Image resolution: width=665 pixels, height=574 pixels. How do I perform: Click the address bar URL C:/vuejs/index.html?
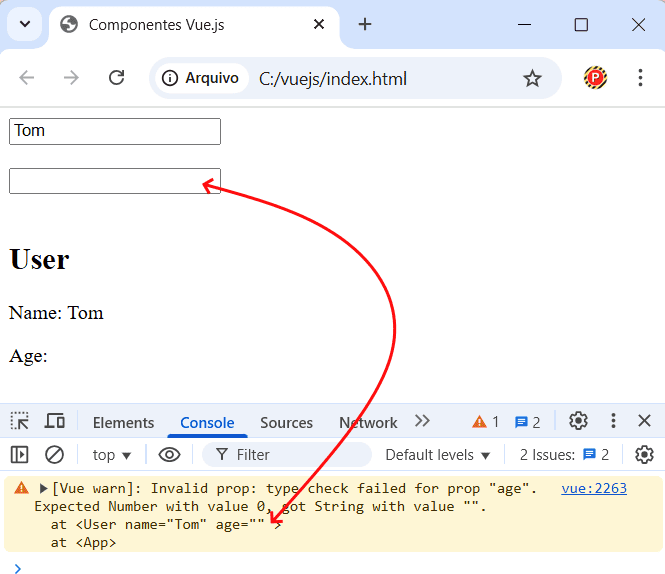click(x=333, y=79)
